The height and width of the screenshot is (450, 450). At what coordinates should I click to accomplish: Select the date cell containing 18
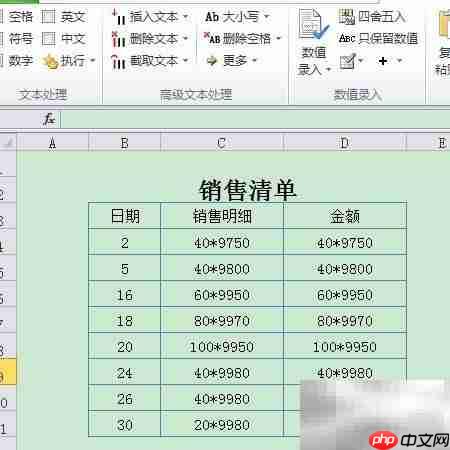coord(124,320)
